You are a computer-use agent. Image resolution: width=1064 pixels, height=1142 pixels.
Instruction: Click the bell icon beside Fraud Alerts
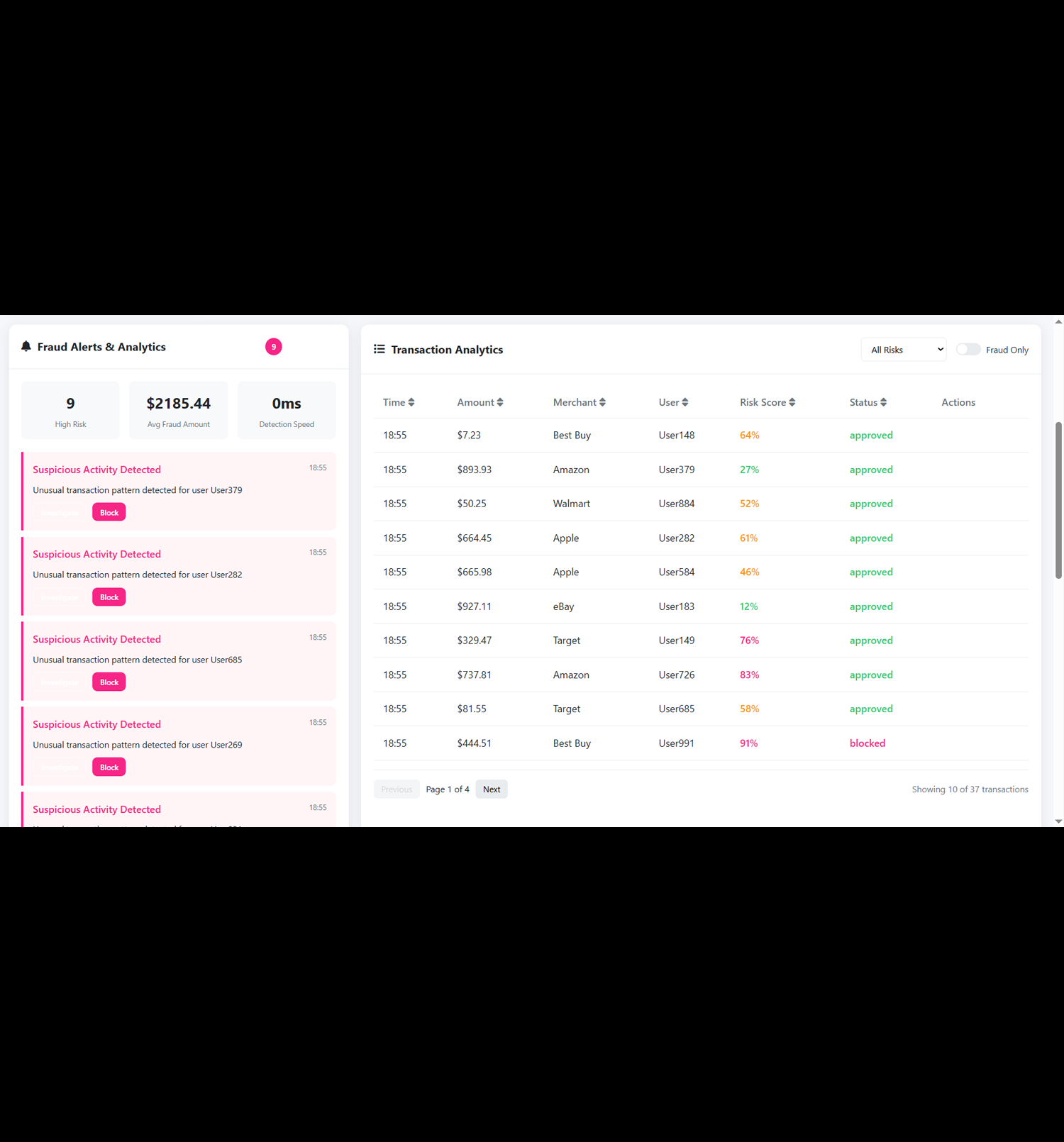pos(26,346)
